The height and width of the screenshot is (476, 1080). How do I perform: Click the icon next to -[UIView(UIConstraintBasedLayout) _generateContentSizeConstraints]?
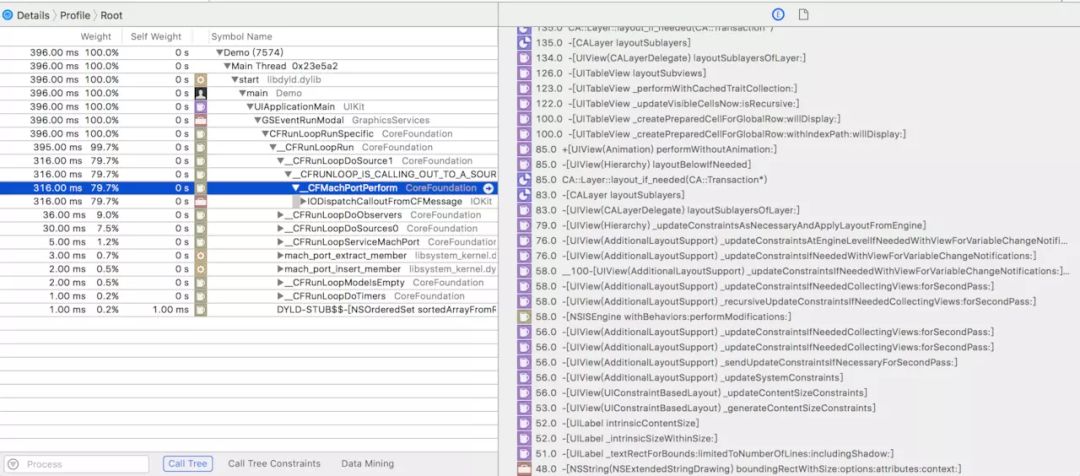click(523, 408)
